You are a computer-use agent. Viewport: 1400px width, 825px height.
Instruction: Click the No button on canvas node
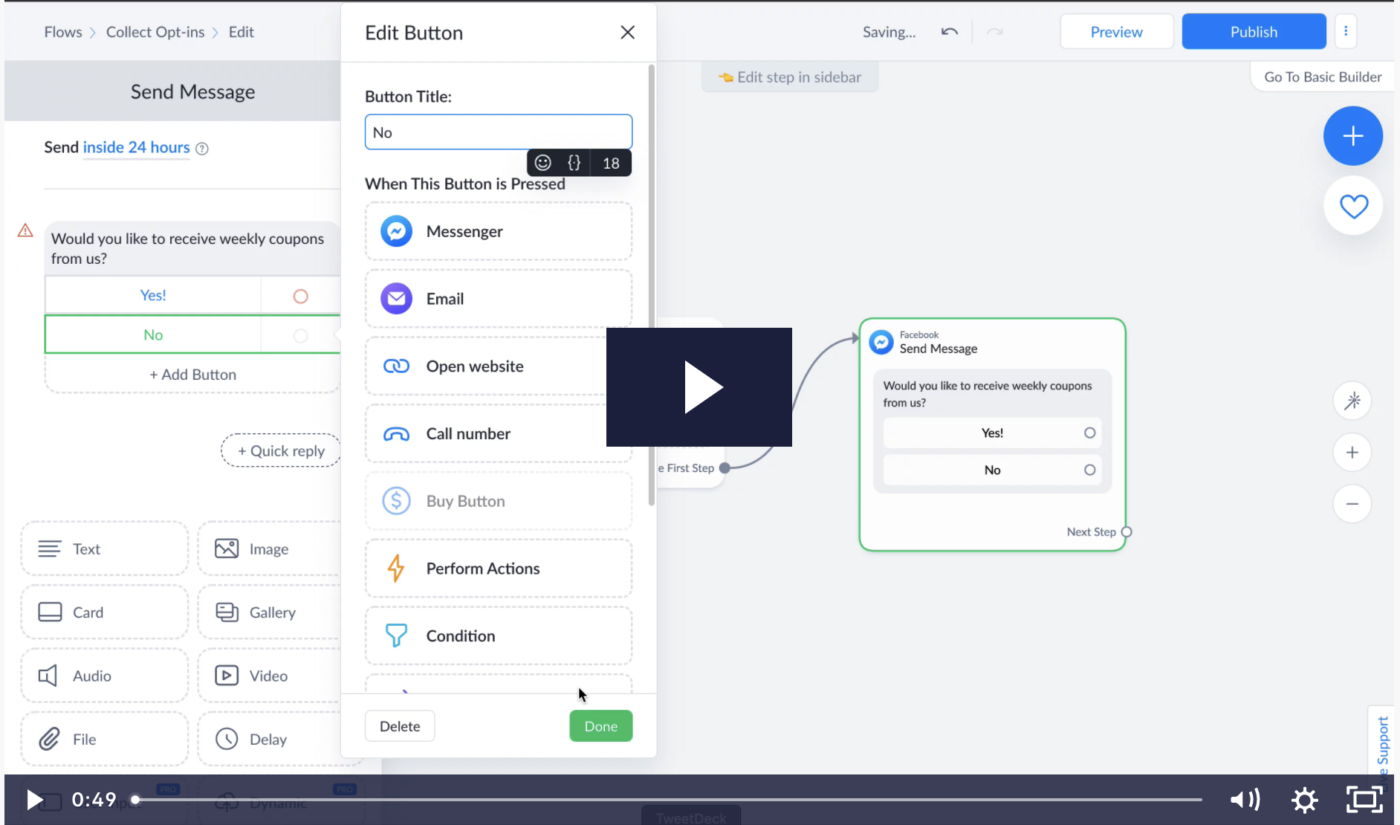coord(992,470)
